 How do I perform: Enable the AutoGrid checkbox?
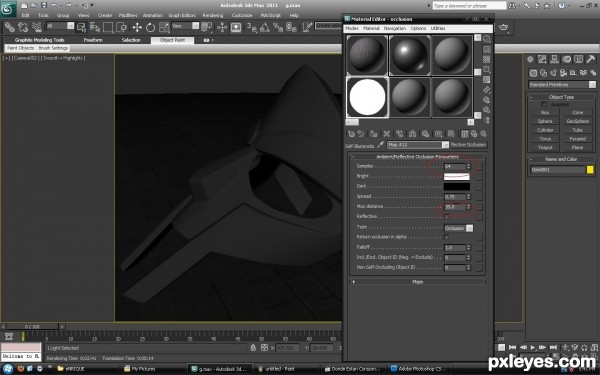(544, 104)
